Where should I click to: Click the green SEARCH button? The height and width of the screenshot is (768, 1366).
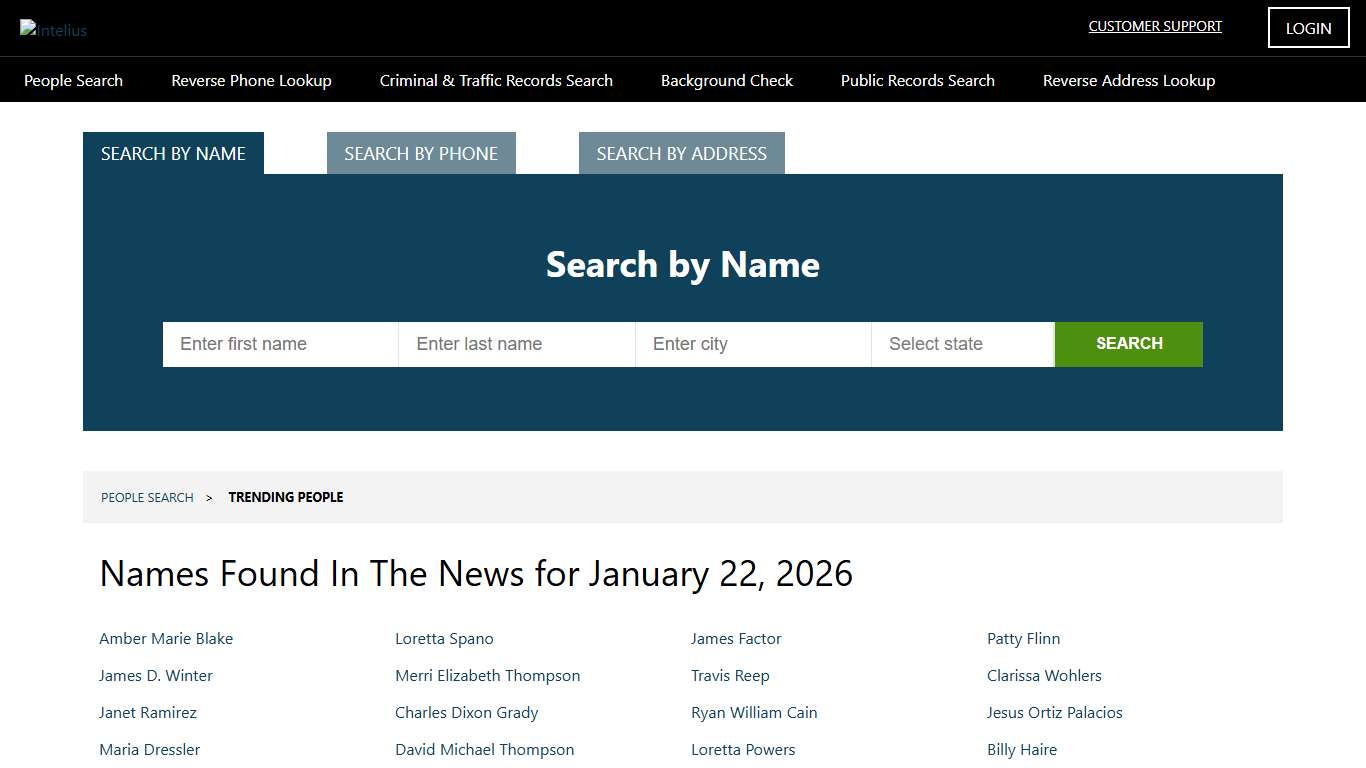[1128, 344]
